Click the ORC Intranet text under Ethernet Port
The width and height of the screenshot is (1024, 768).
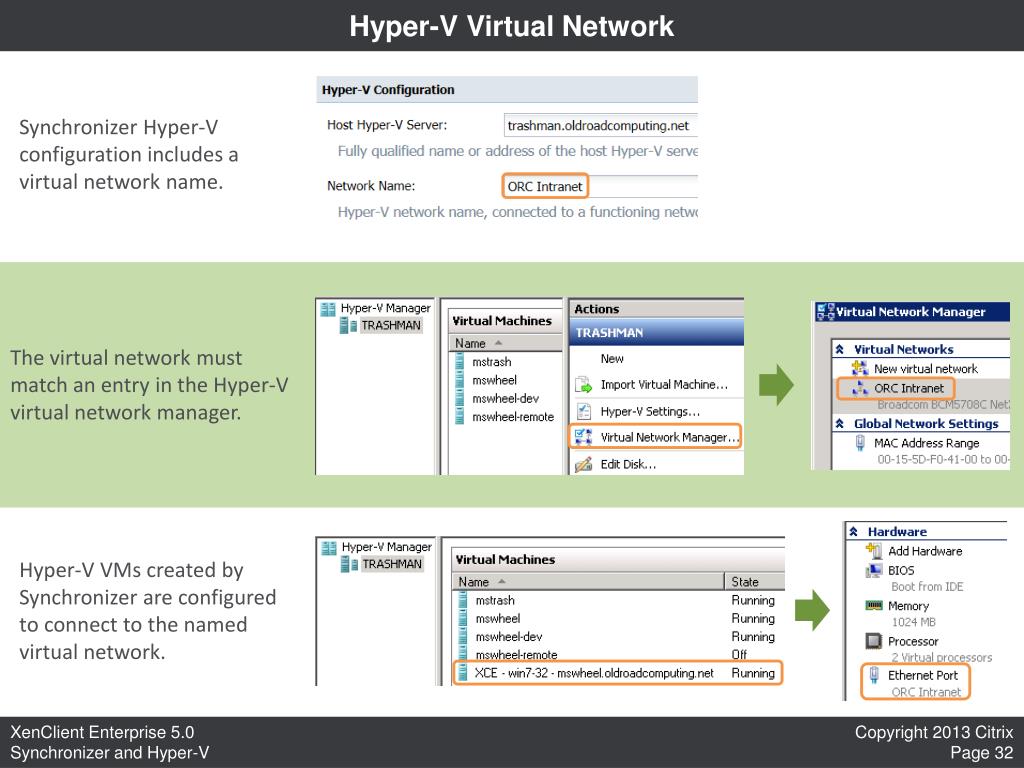tap(926, 692)
